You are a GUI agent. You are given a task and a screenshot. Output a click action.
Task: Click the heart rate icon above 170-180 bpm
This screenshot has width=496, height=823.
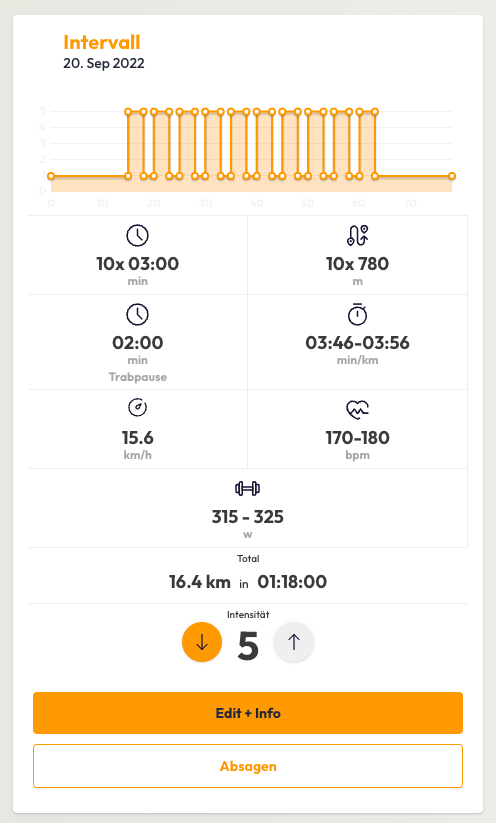click(x=357, y=409)
